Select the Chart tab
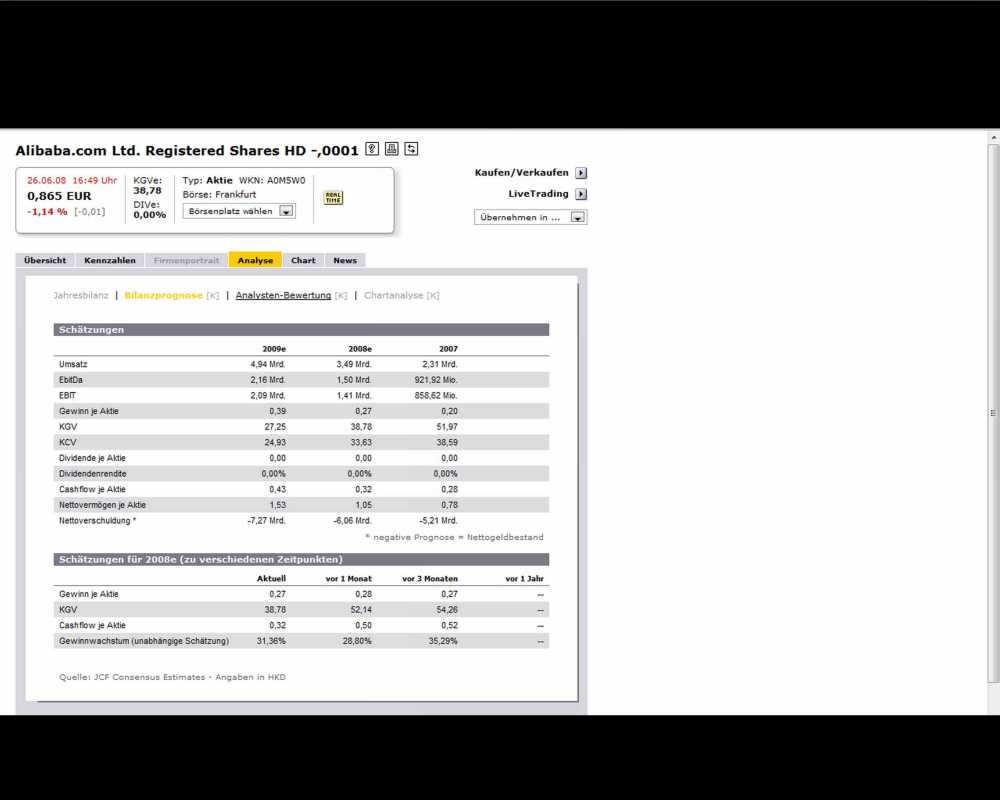Image resolution: width=1000 pixels, height=800 pixels. [x=303, y=260]
